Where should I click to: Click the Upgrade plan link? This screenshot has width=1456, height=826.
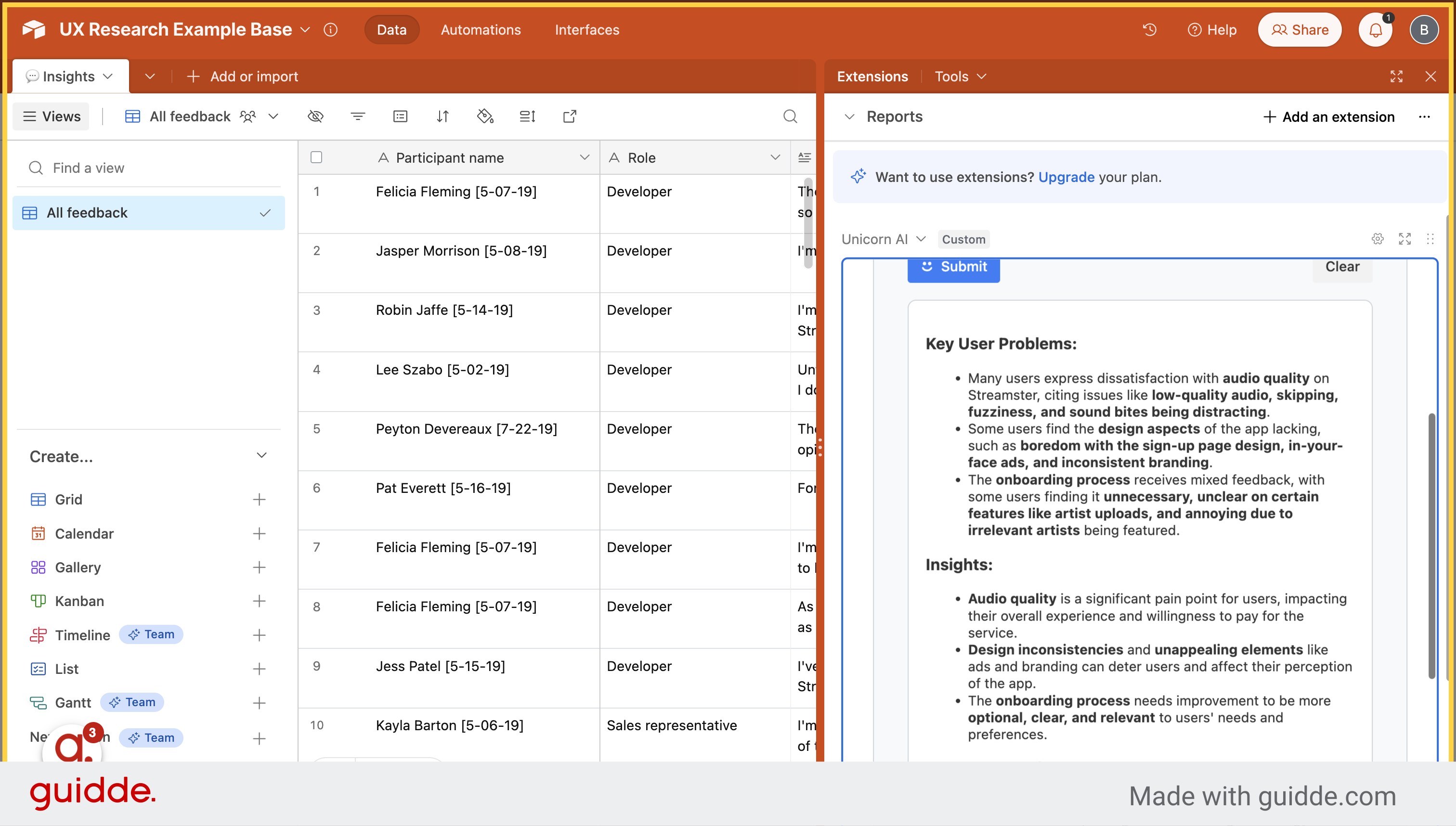1064,177
